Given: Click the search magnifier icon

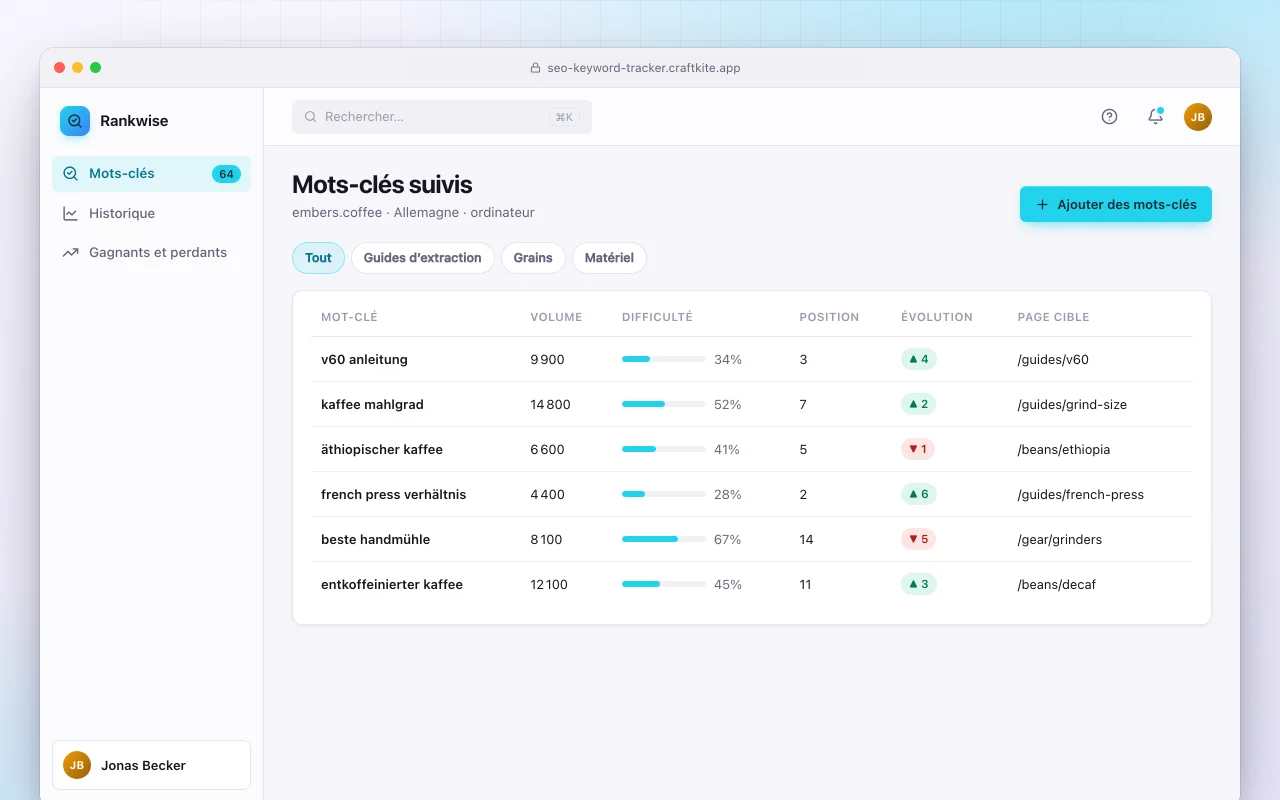Looking at the screenshot, I should coord(310,117).
